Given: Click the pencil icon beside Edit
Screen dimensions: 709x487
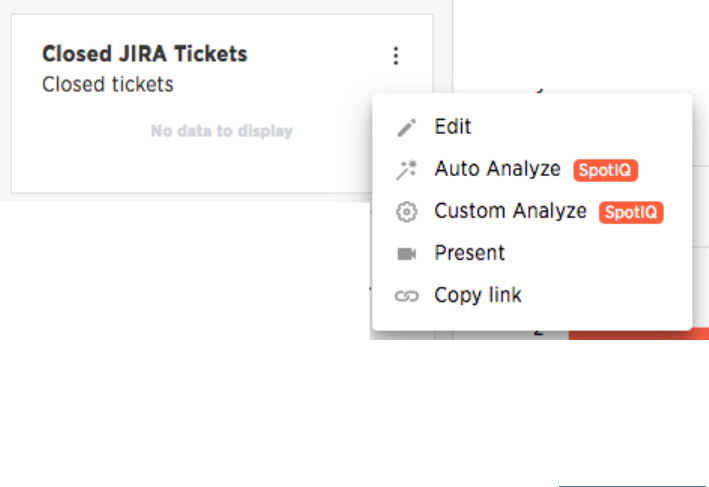Looking at the screenshot, I should (405, 128).
